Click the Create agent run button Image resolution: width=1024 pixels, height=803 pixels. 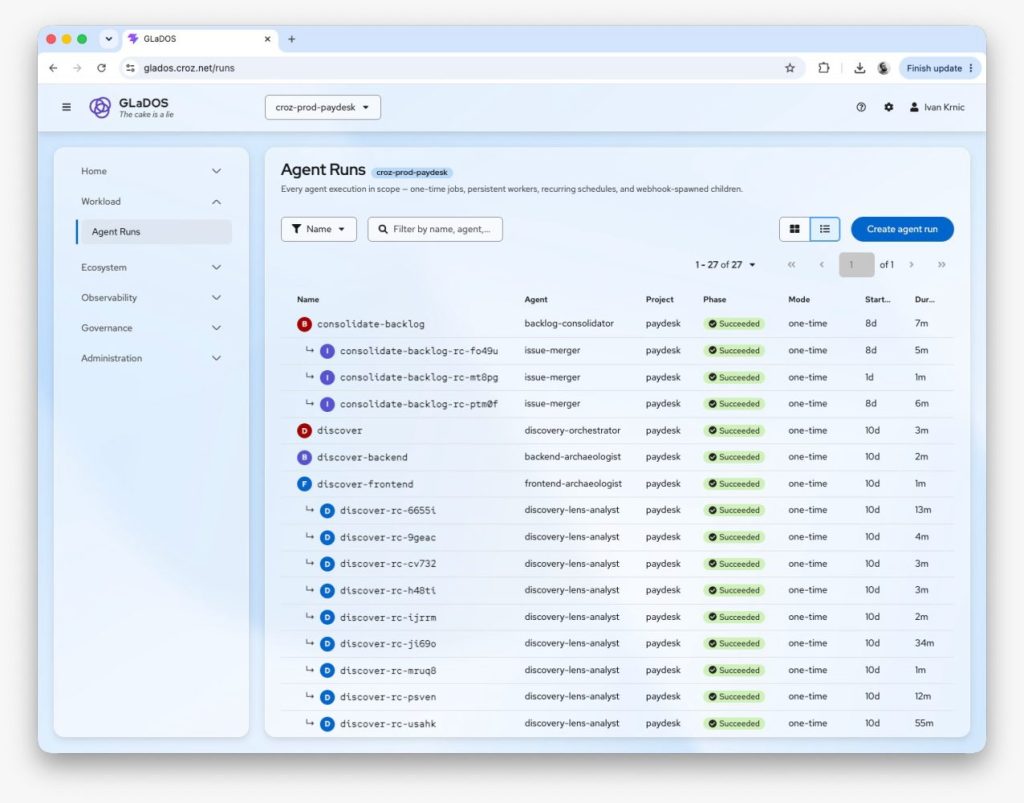point(902,229)
